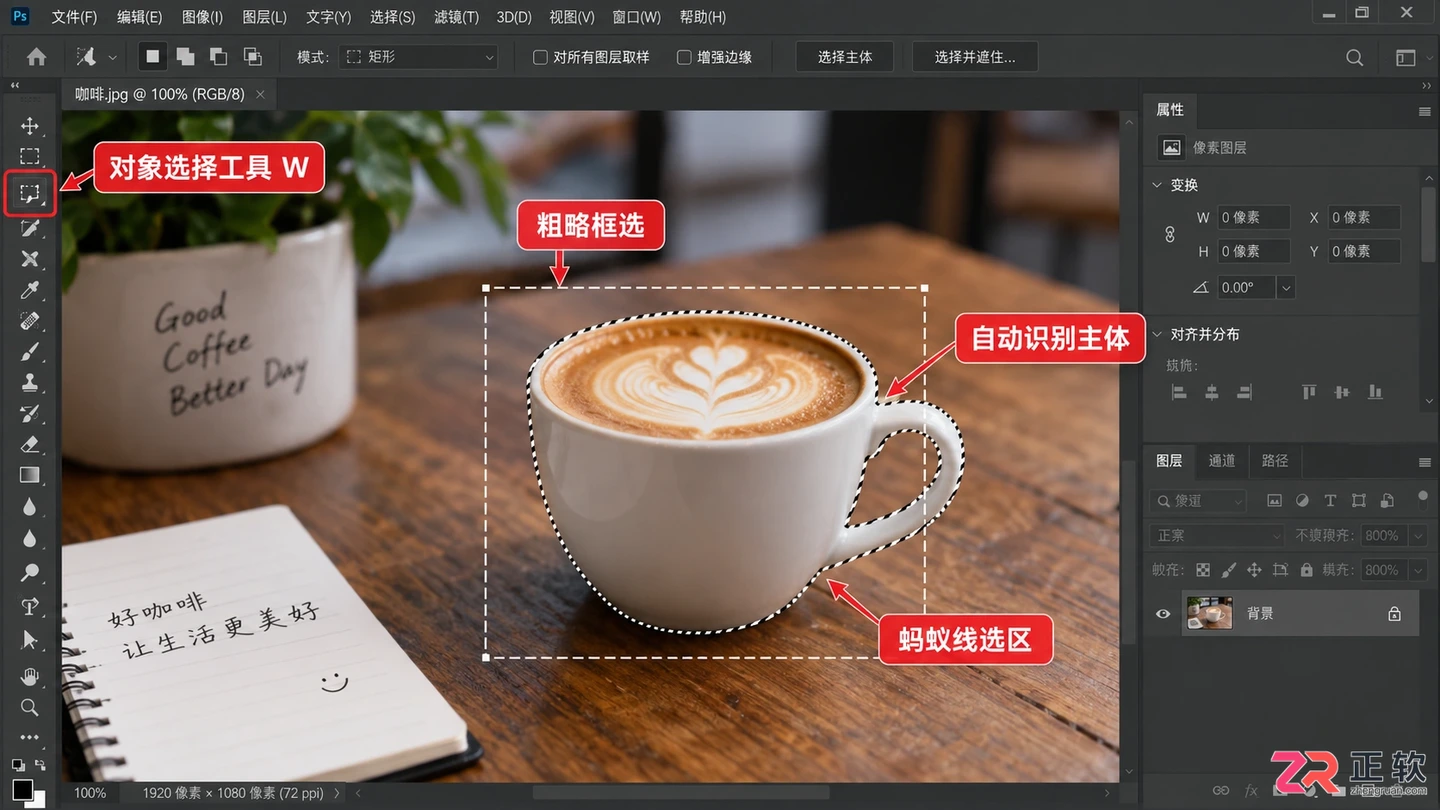Open the 图像(I) menu
Viewport: 1440px width, 810px height.
pyautogui.click(x=202, y=17)
